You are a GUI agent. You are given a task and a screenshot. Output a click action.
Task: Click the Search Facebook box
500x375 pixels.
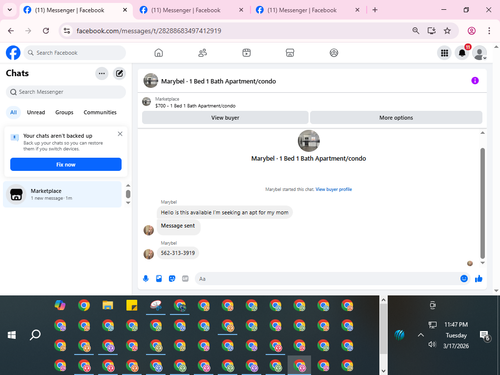tap(75, 53)
